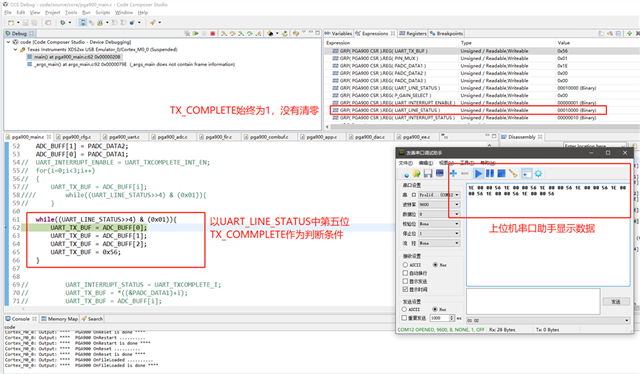Open the Disassembly view tab
The width and height of the screenshot is (640, 374).
pos(522,137)
